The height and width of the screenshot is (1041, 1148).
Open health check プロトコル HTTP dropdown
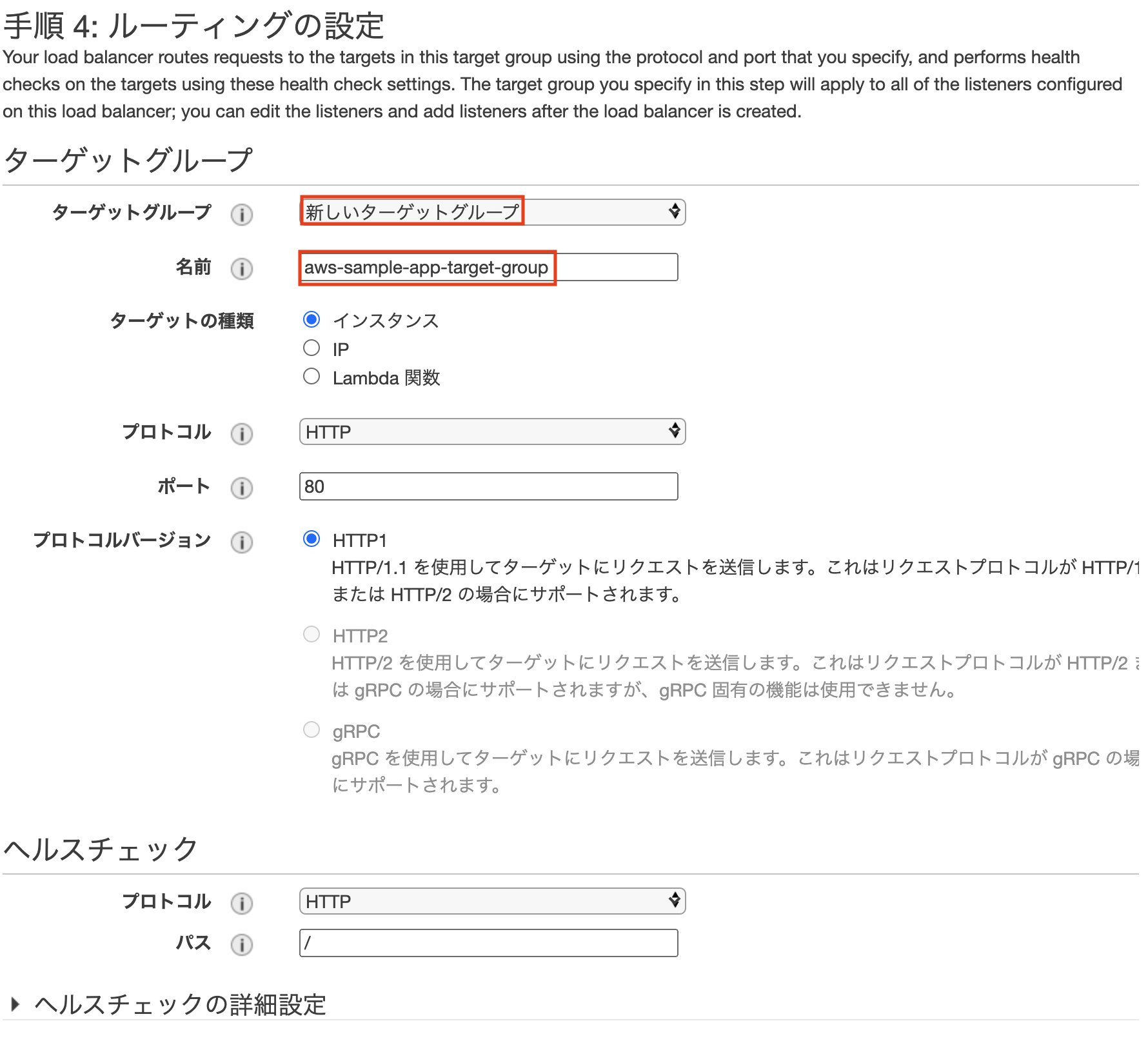click(492, 901)
